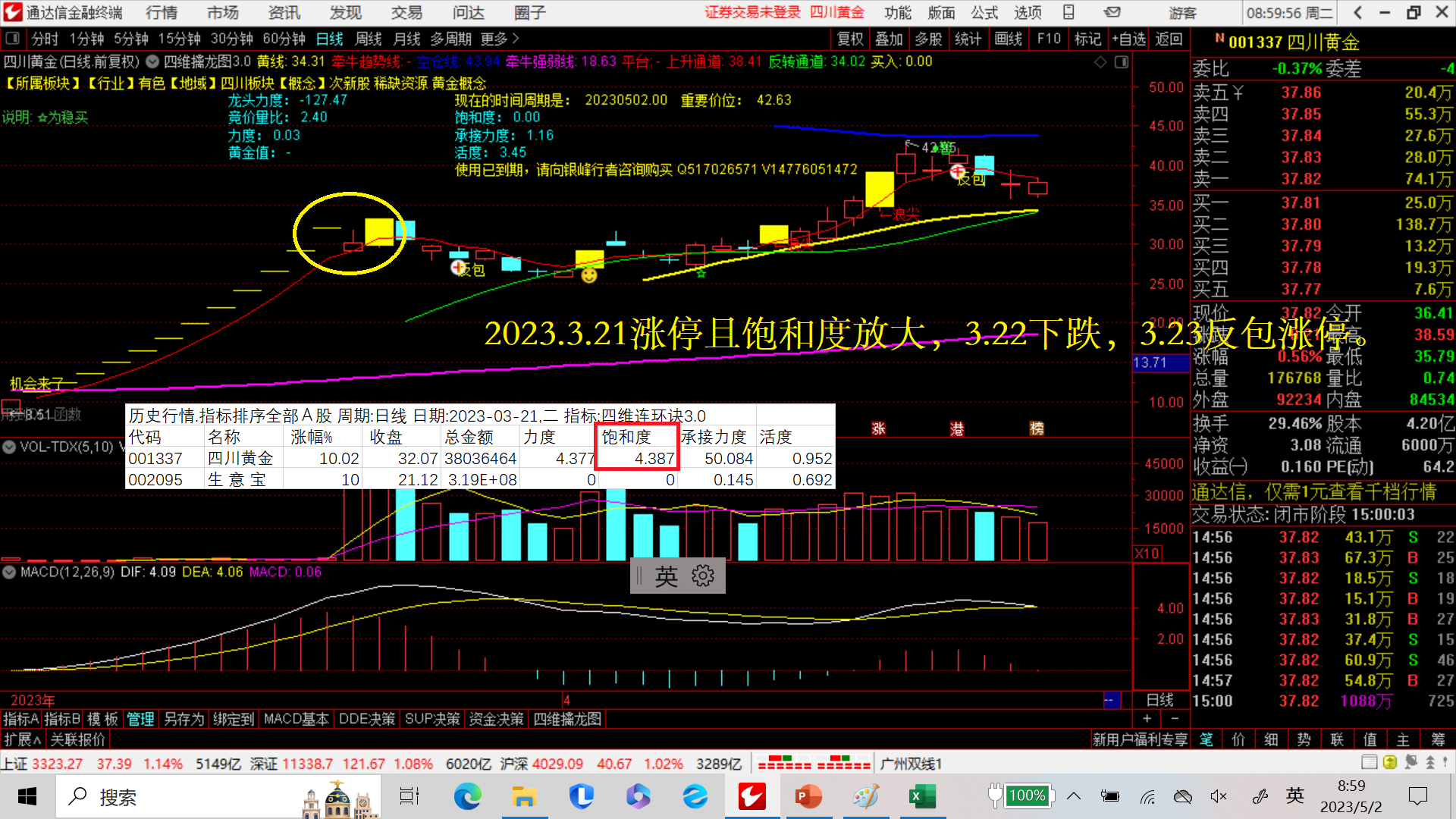
Task: Click the side panel layout icon above price axis
Action: point(1122,62)
